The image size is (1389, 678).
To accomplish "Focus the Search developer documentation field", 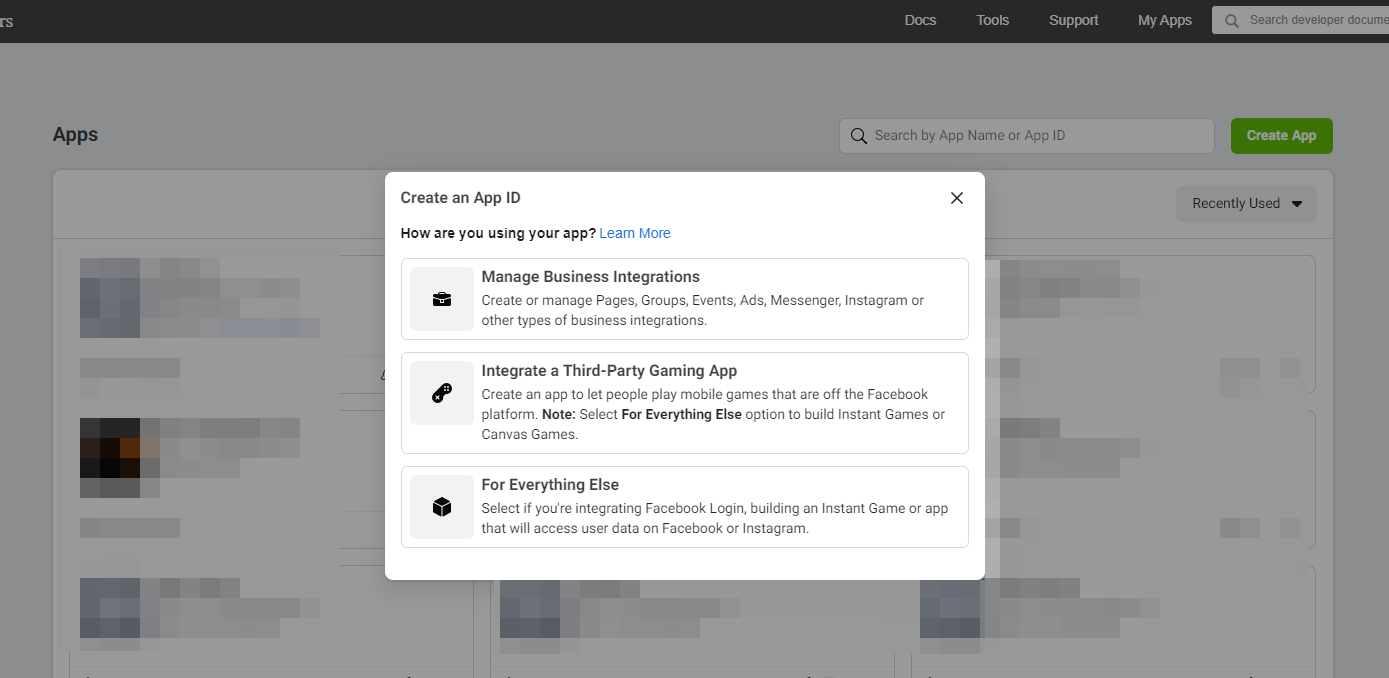I will pos(1300,20).
